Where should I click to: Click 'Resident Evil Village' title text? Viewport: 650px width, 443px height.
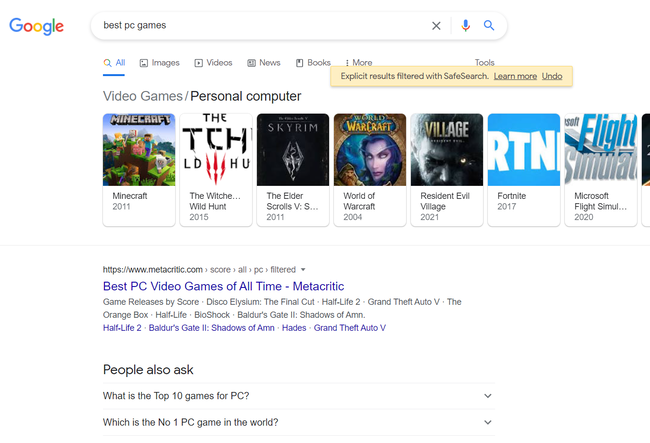(x=445, y=201)
